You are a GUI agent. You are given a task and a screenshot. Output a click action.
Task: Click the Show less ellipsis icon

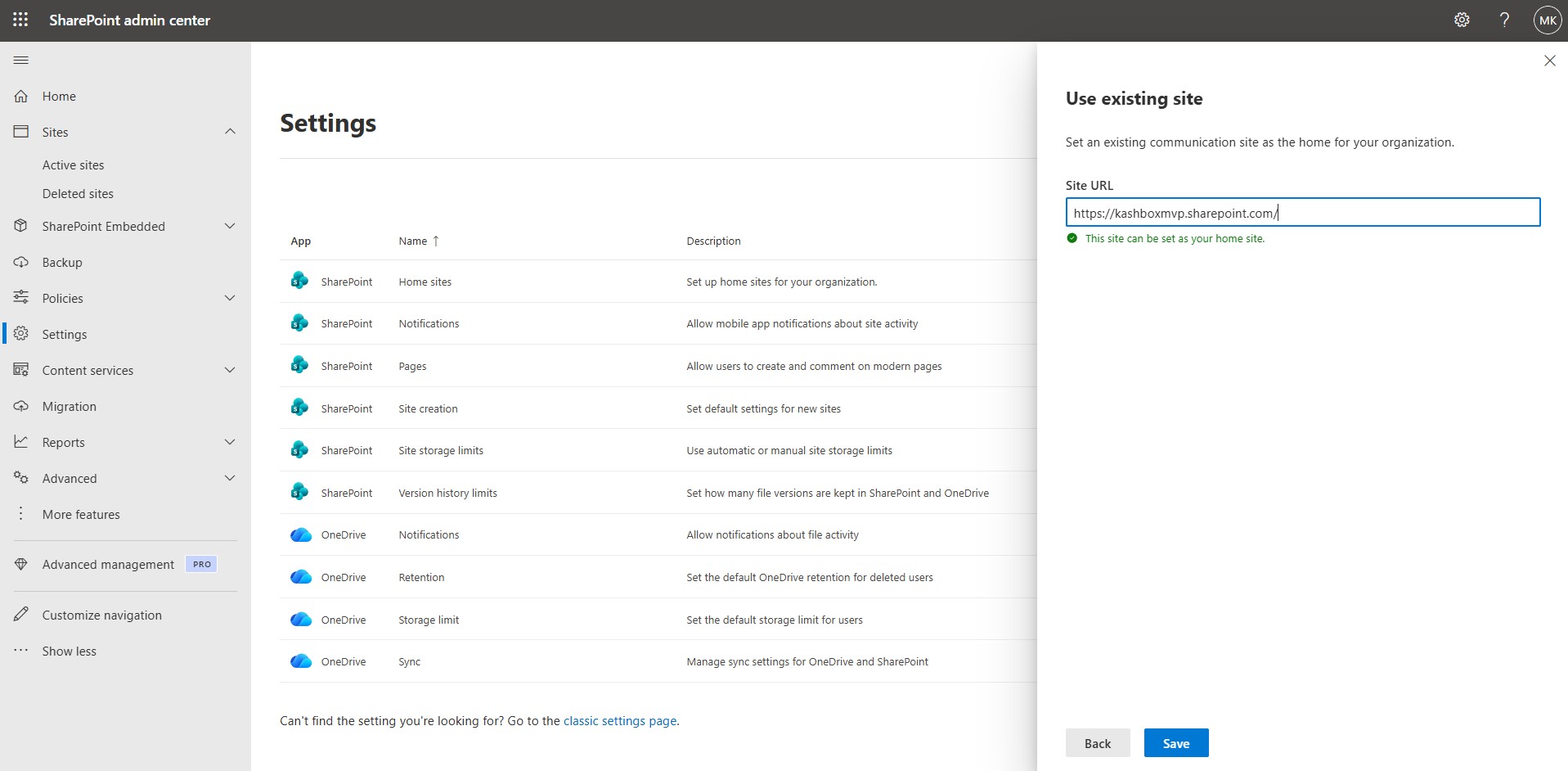(x=21, y=651)
